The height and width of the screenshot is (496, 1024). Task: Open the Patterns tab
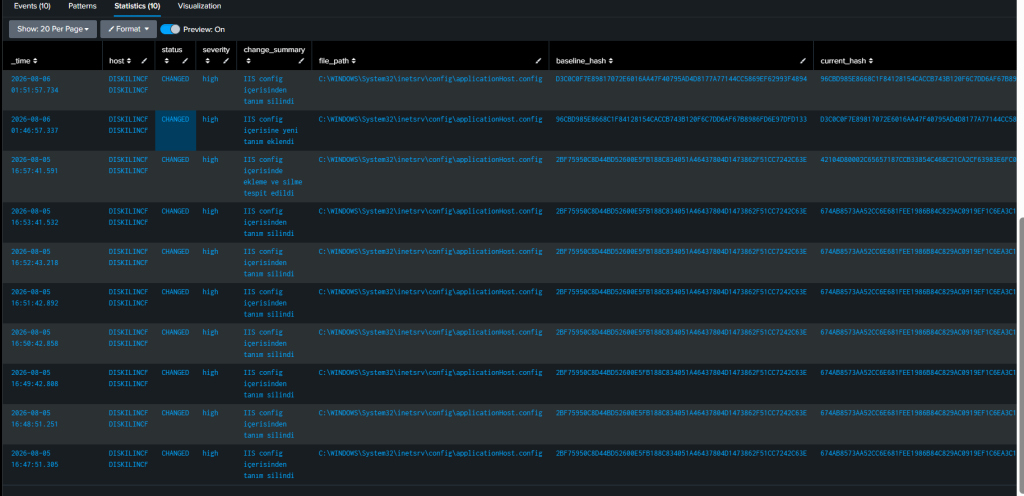click(x=82, y=6)
